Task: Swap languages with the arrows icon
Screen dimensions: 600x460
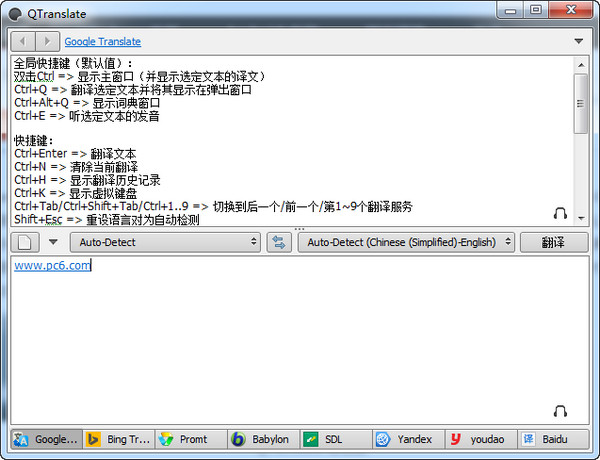Action: point(279,242)
